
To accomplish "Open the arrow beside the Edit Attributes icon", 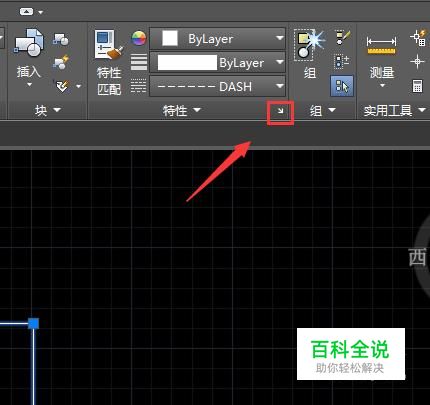I will pyautogui.click(x=79, y=86).
